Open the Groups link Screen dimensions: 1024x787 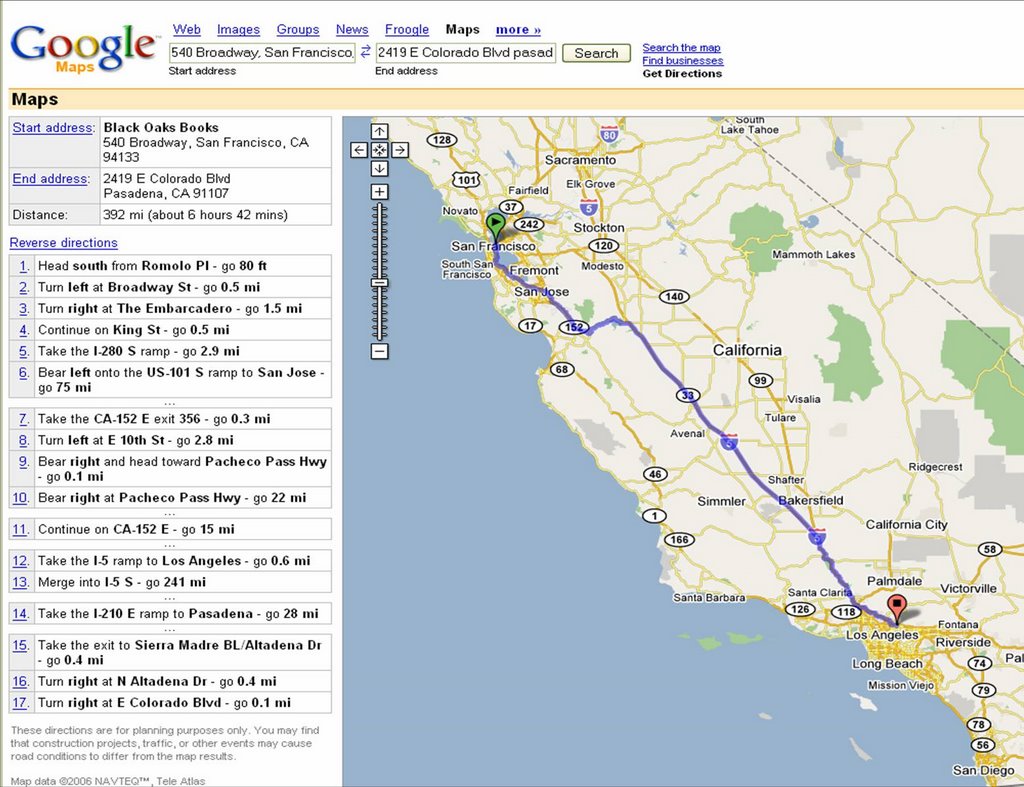[x=298, y=29]
